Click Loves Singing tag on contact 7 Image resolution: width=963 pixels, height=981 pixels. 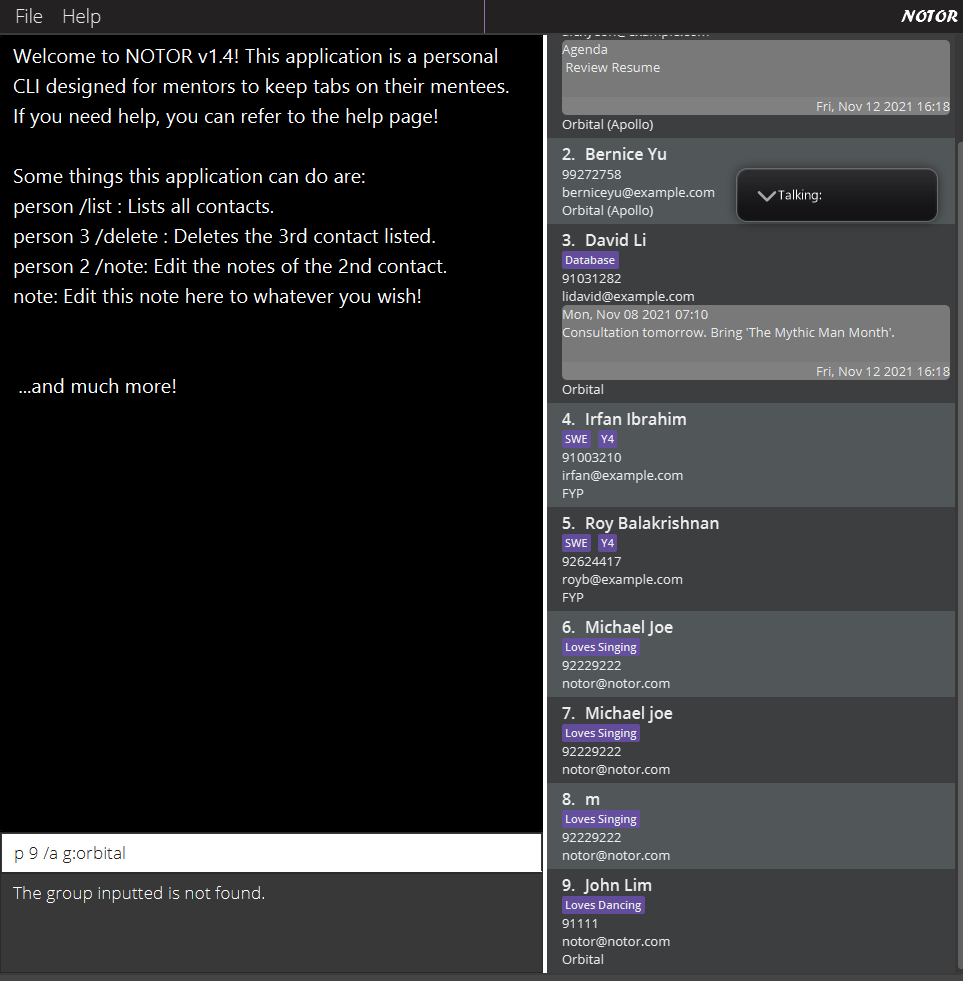601,733
